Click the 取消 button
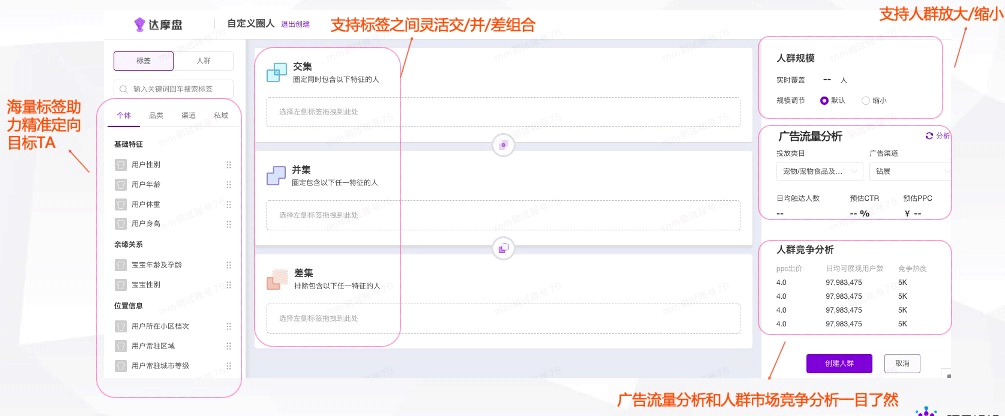The width and height of the screenshot is (1005, 416). coord(902,363)
